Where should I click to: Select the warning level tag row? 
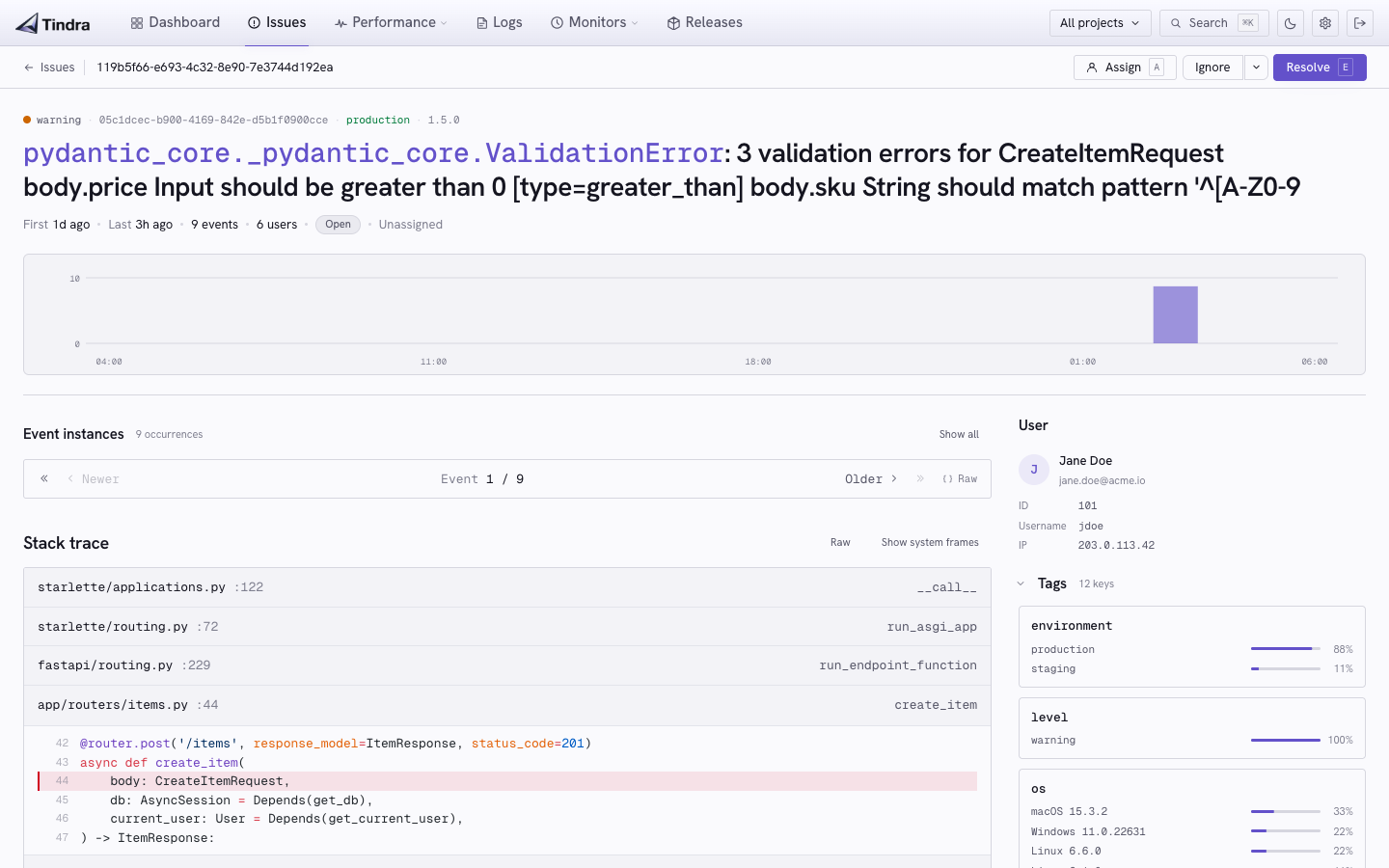[1191, 740]
